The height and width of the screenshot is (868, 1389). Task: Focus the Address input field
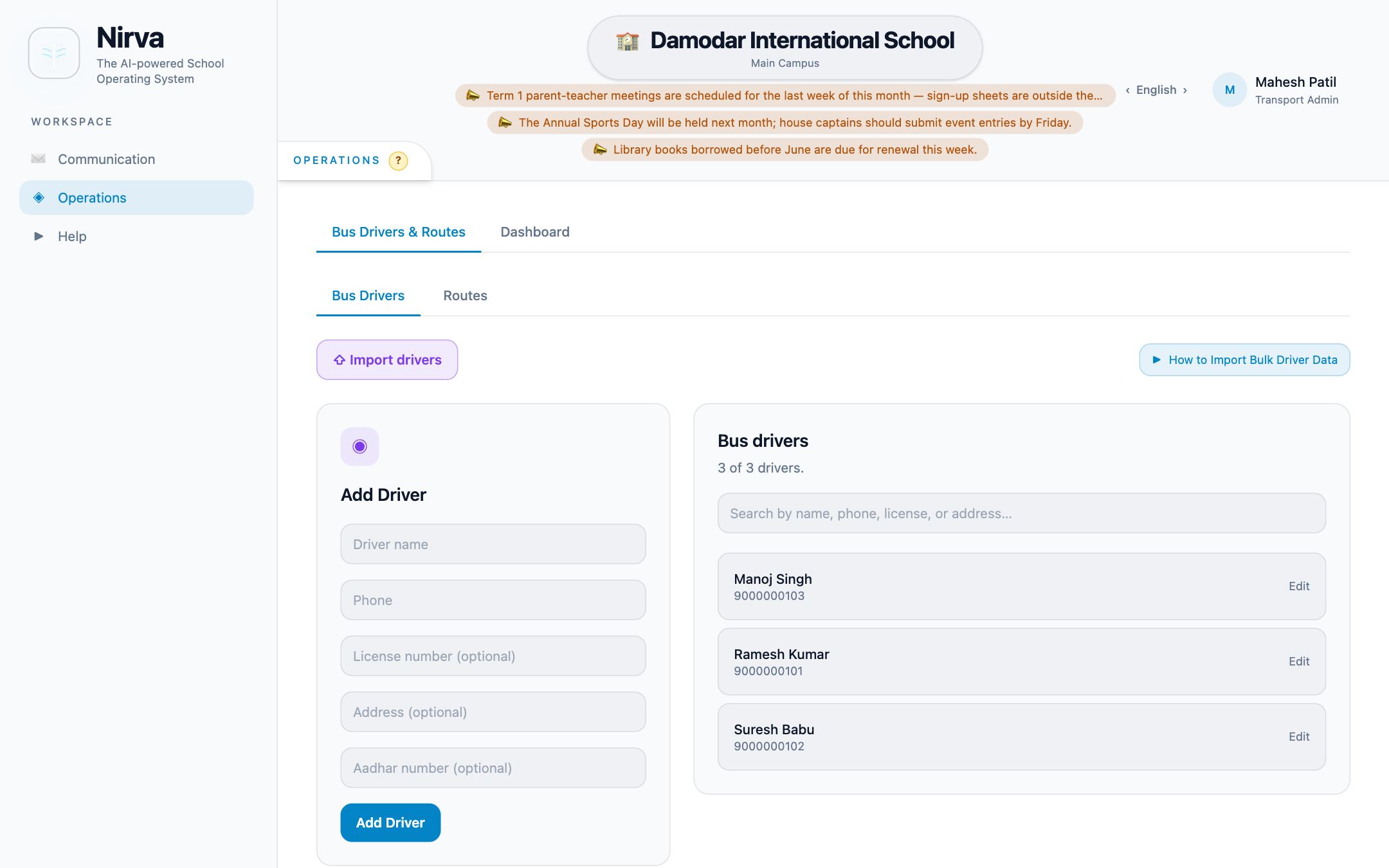point(493,712)
